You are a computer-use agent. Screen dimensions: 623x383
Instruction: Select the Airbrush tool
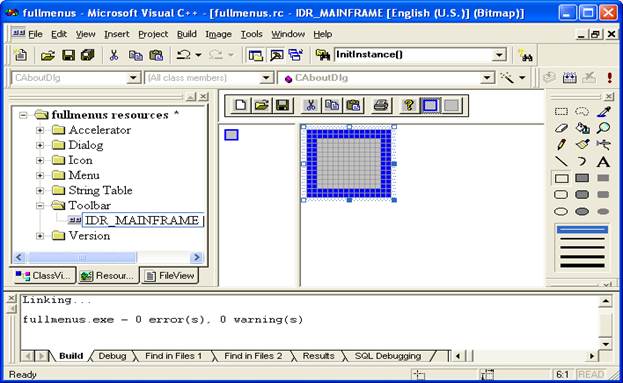(603, 144)
